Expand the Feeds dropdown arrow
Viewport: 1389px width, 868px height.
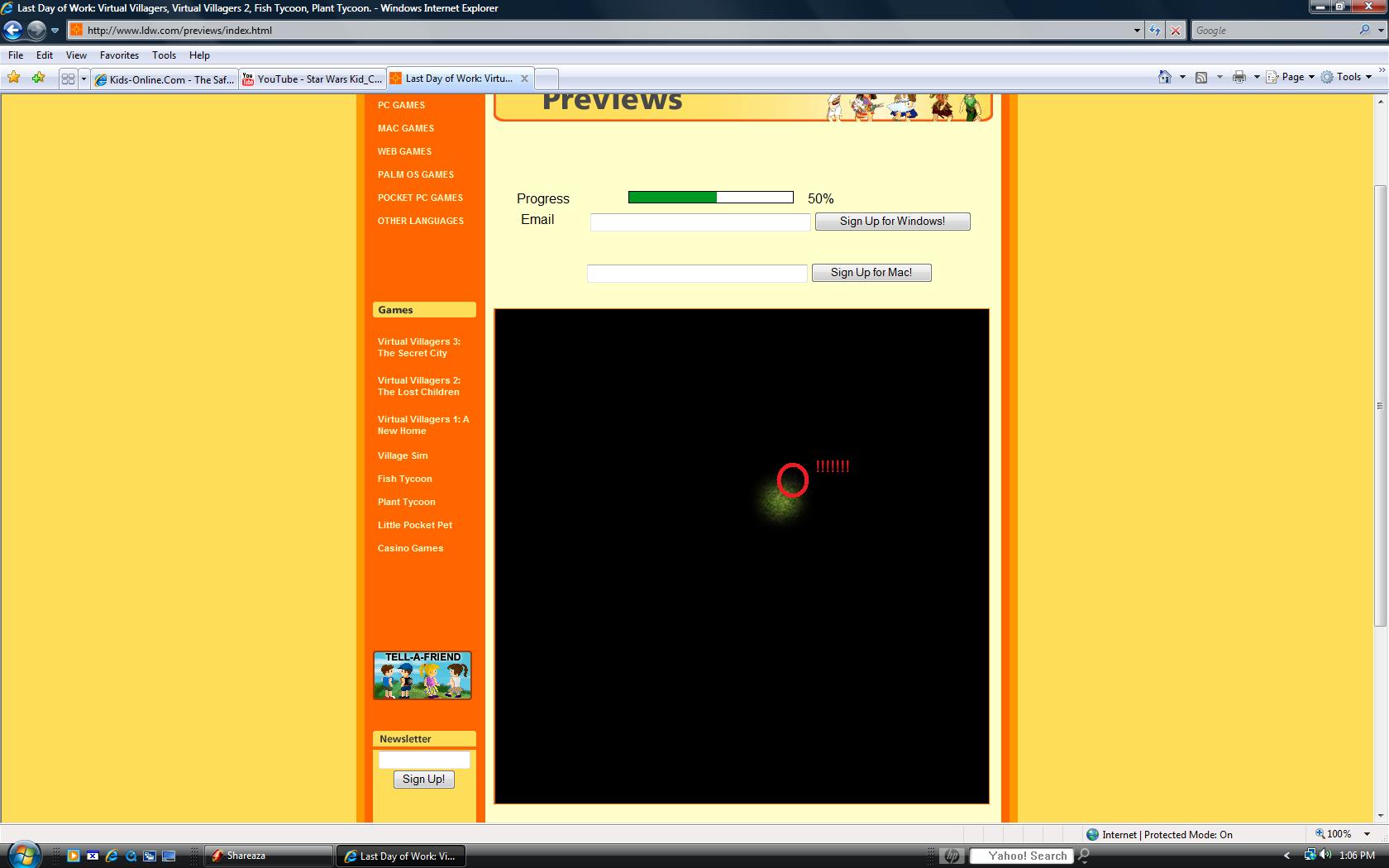click(1220, 77)
